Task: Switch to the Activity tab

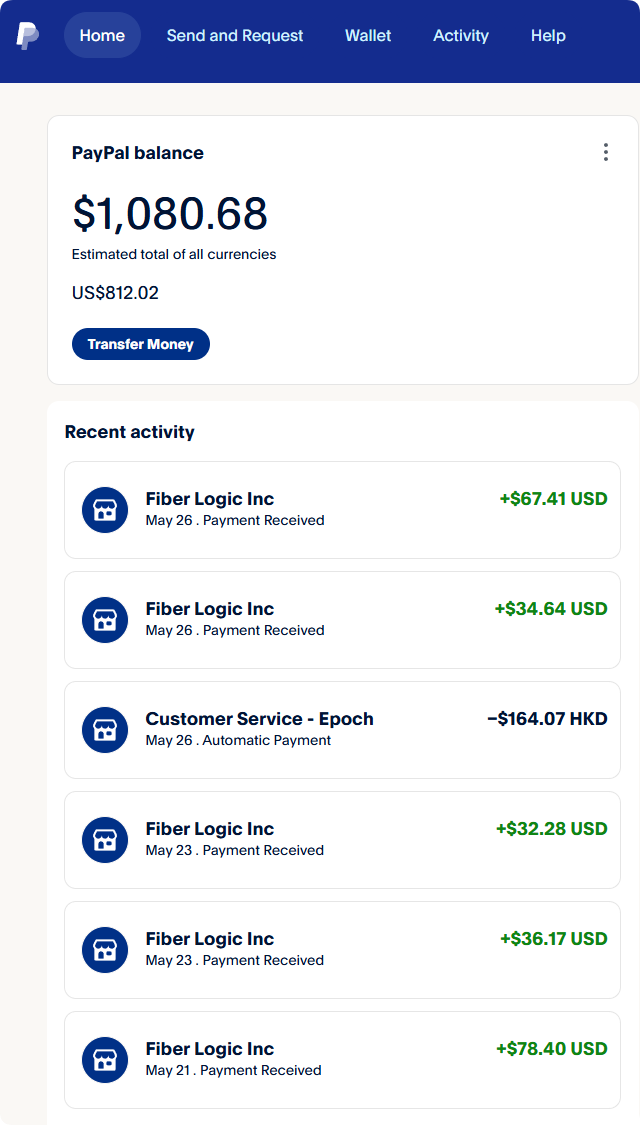Action: pyautogui.click(x=461, y=35)
